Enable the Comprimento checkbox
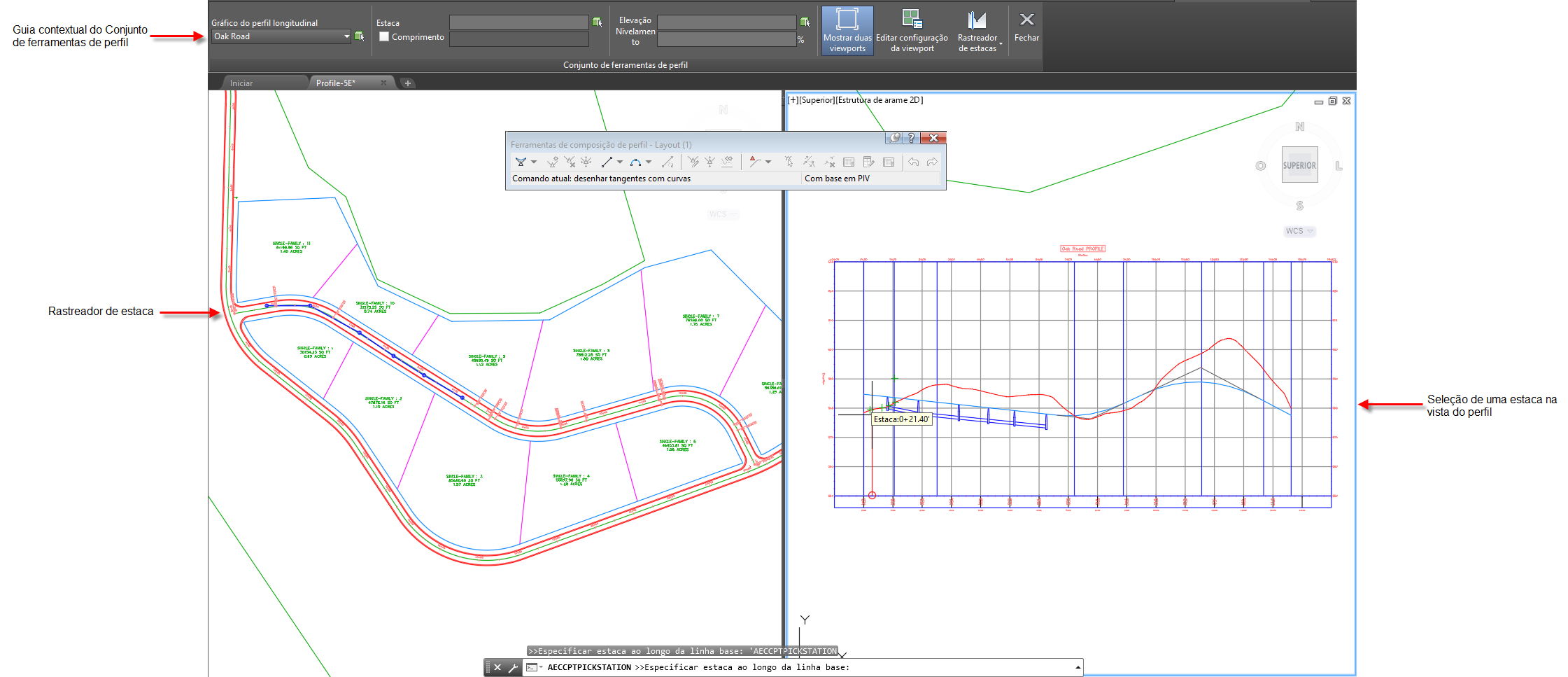This screenshot has width=1568, height=677. point(384,36)
